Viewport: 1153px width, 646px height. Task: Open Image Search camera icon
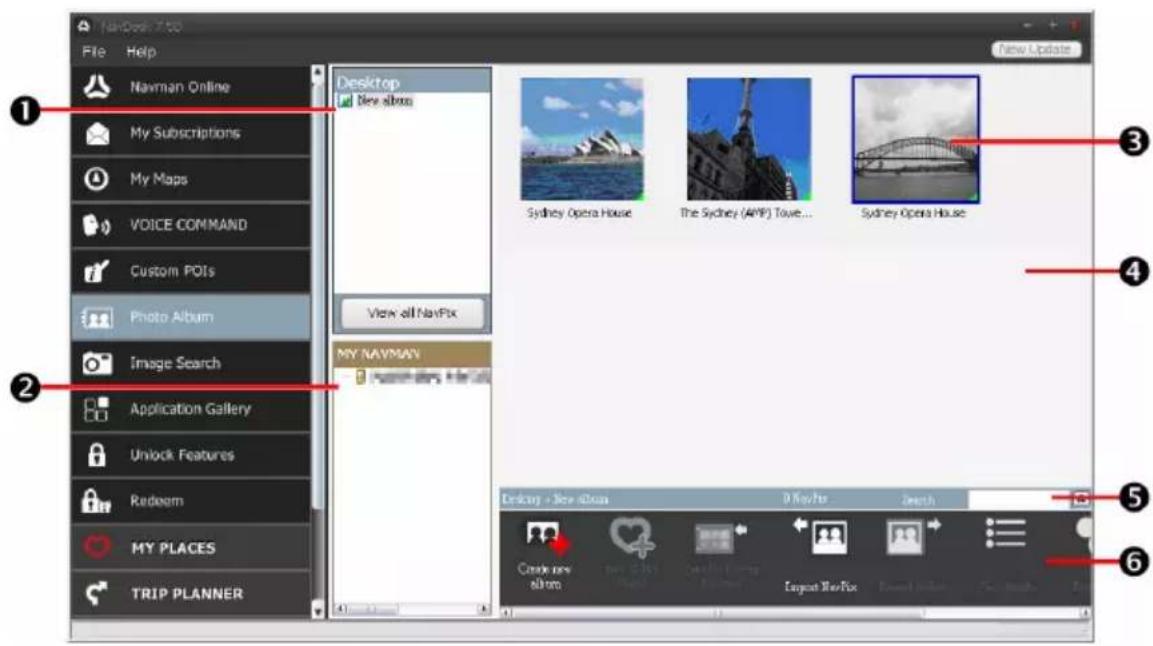click(97, 363)
